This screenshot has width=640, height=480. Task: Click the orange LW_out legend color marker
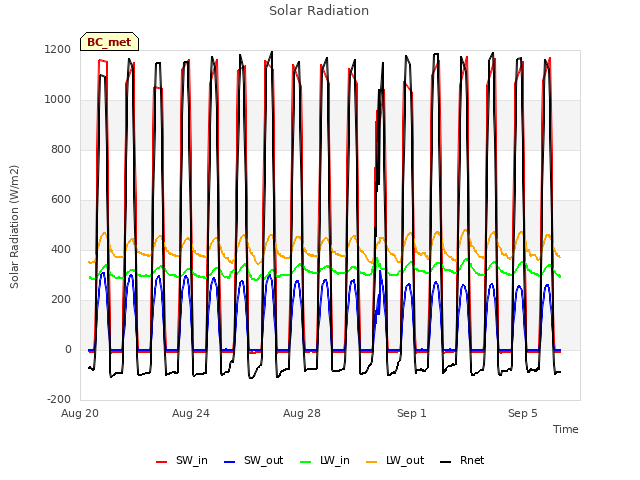372,462
